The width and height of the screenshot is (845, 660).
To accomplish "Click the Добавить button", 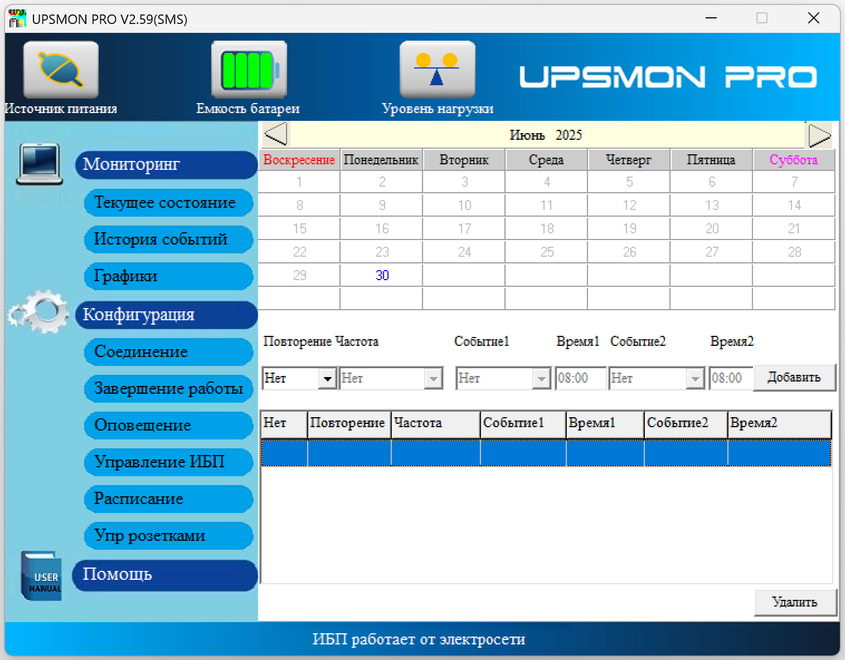I will pyautogui.click(x=794, y=377).
